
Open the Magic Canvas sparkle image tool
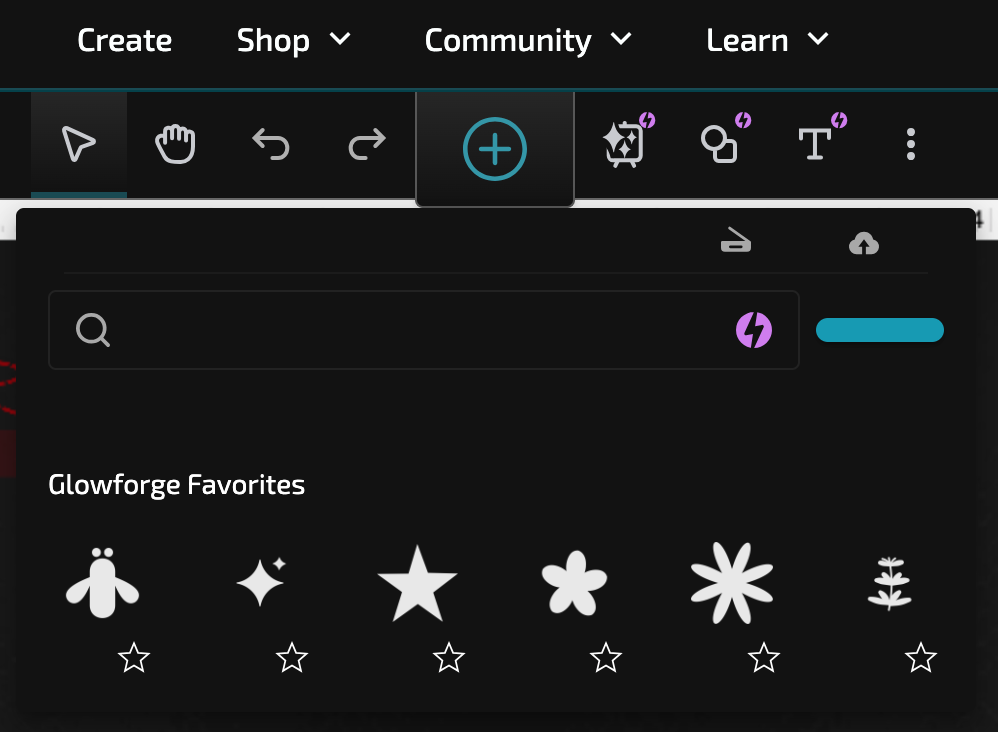pos(624,144)
